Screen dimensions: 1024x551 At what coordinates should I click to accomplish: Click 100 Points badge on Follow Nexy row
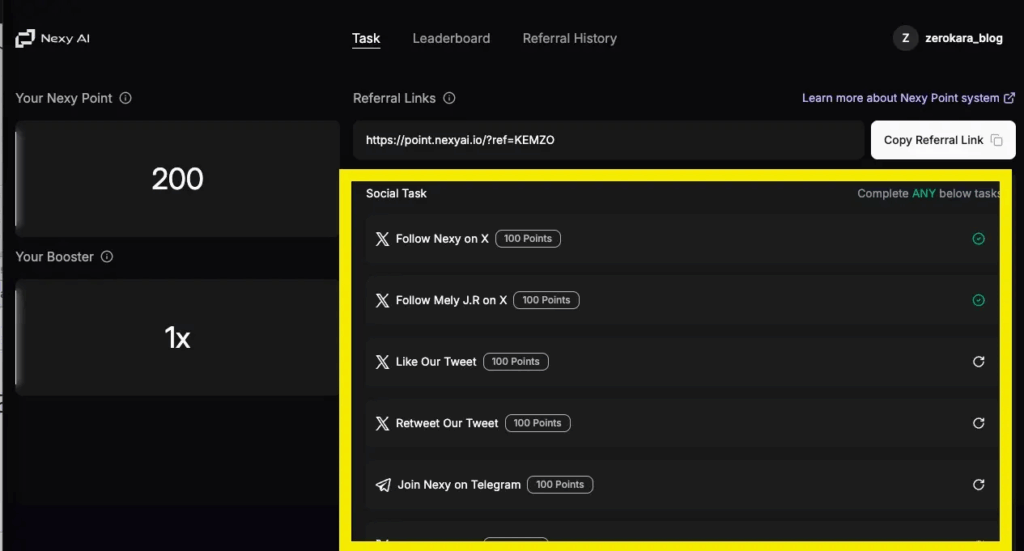tap(528, 239)
